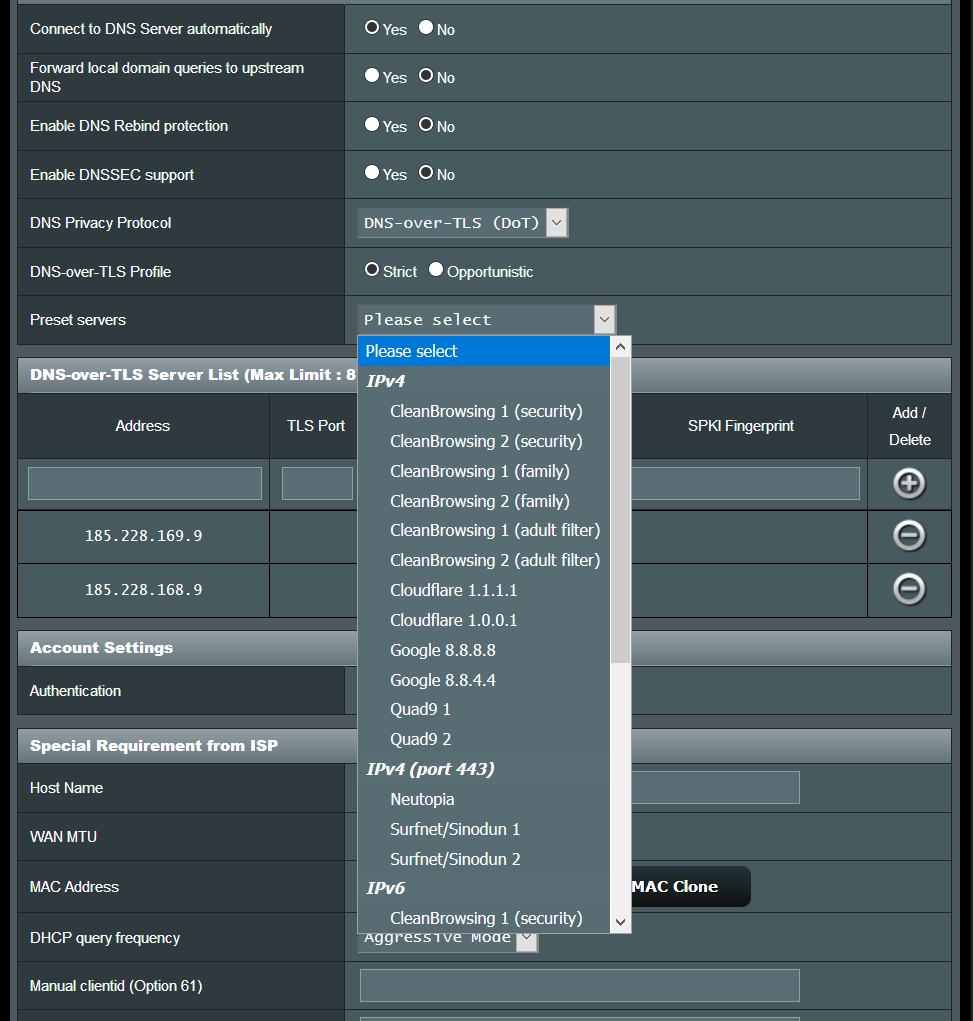The height and width of the screenshot is (1021, 973).
Task: Select Strict DNS-over-TLS profile
Action: tap(372, 270)
